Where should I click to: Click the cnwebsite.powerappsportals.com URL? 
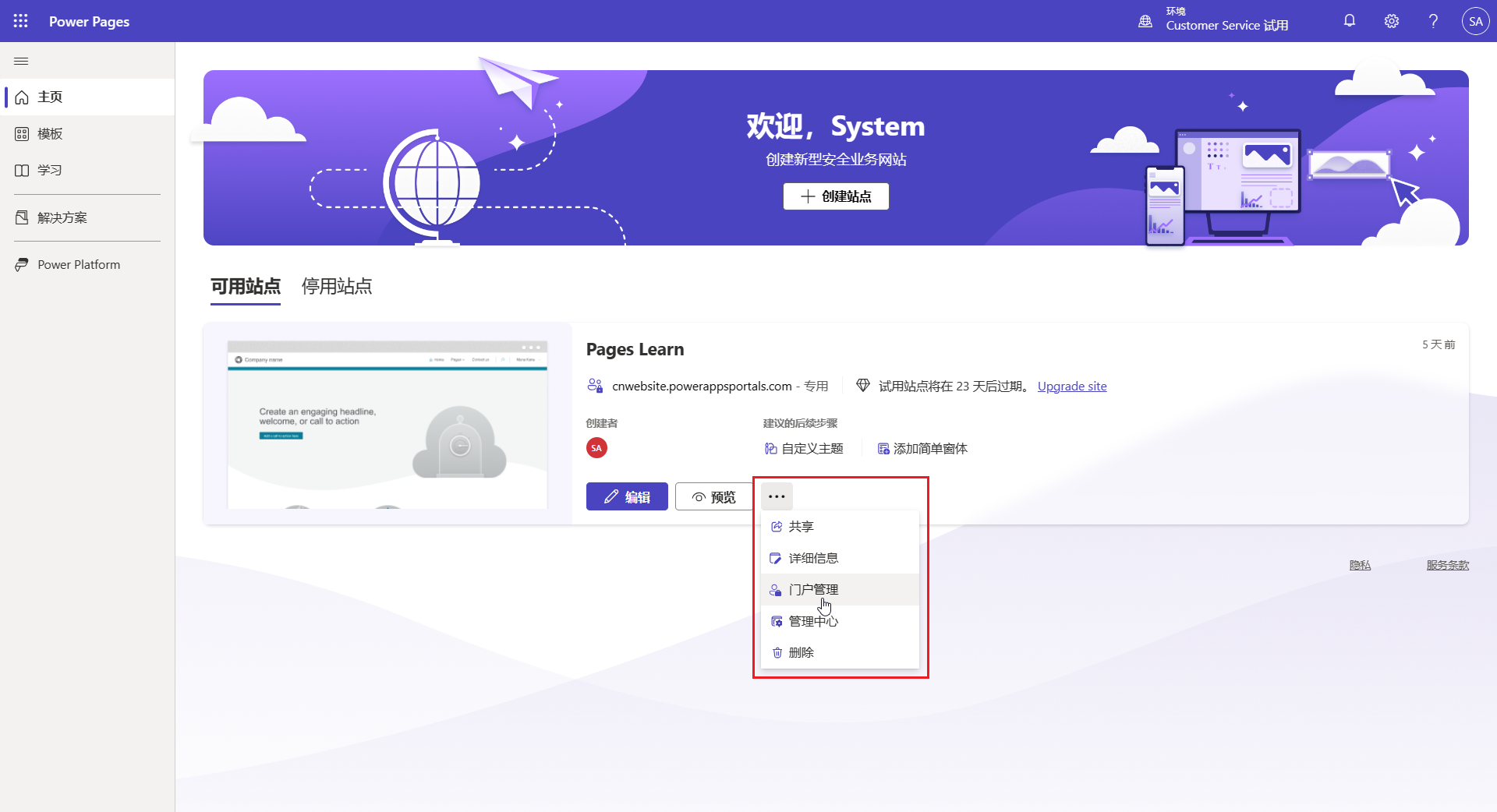[x=702, y=386]
